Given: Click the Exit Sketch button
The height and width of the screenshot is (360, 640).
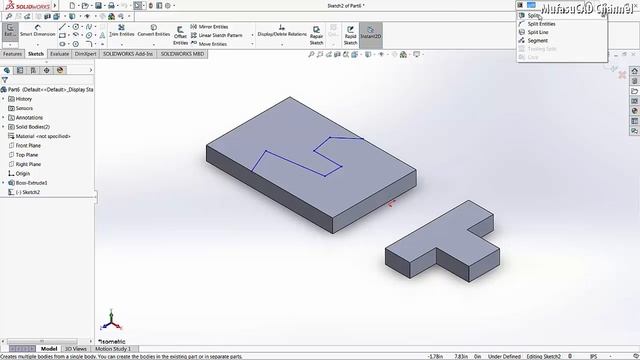Looking at the screenshot, I should (x=10, y=31).
